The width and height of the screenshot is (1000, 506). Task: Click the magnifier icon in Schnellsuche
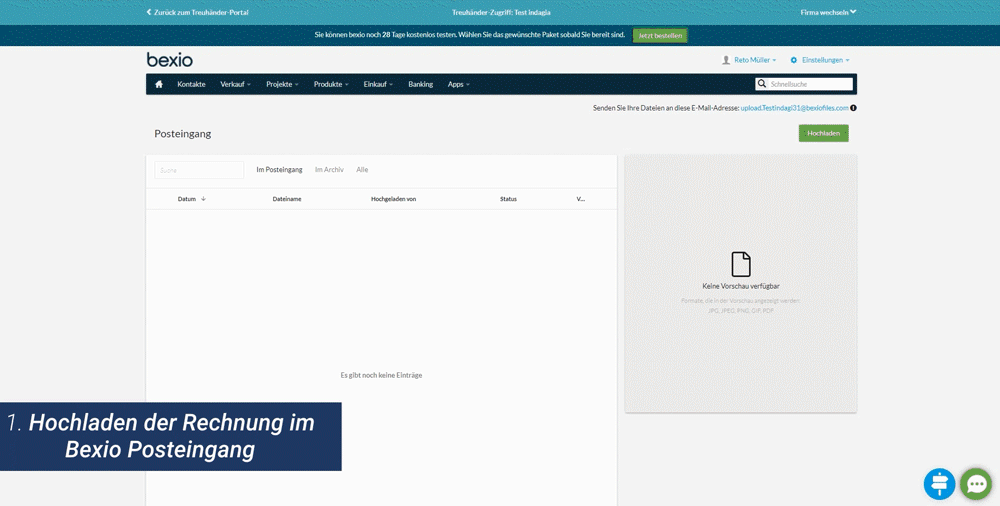click(x=762, y=84)
